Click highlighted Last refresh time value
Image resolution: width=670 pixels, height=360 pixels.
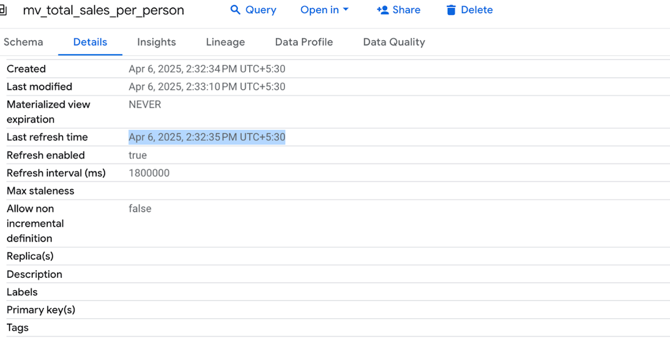[207, 137]
